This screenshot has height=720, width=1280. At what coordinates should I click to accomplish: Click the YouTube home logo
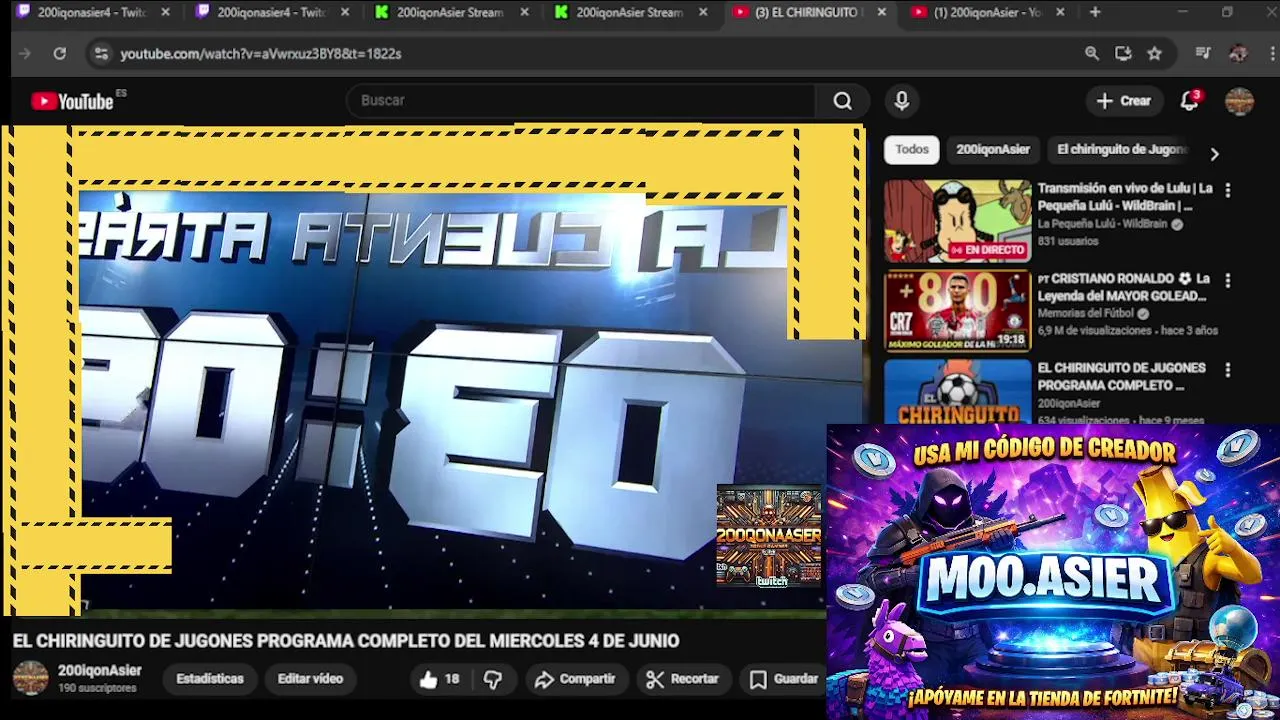click(72, 101)
